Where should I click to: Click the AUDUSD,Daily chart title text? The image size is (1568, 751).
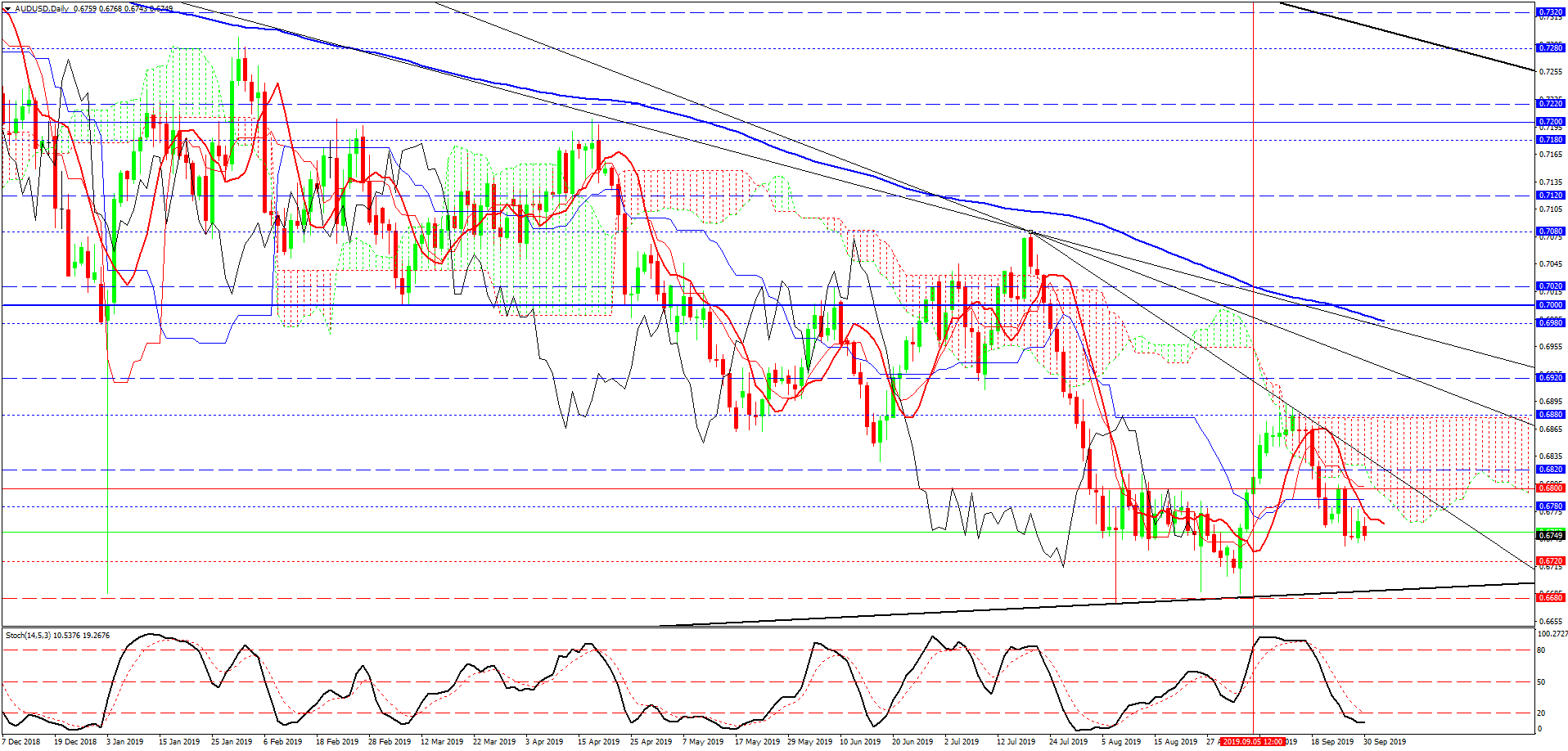click(41, 9)
